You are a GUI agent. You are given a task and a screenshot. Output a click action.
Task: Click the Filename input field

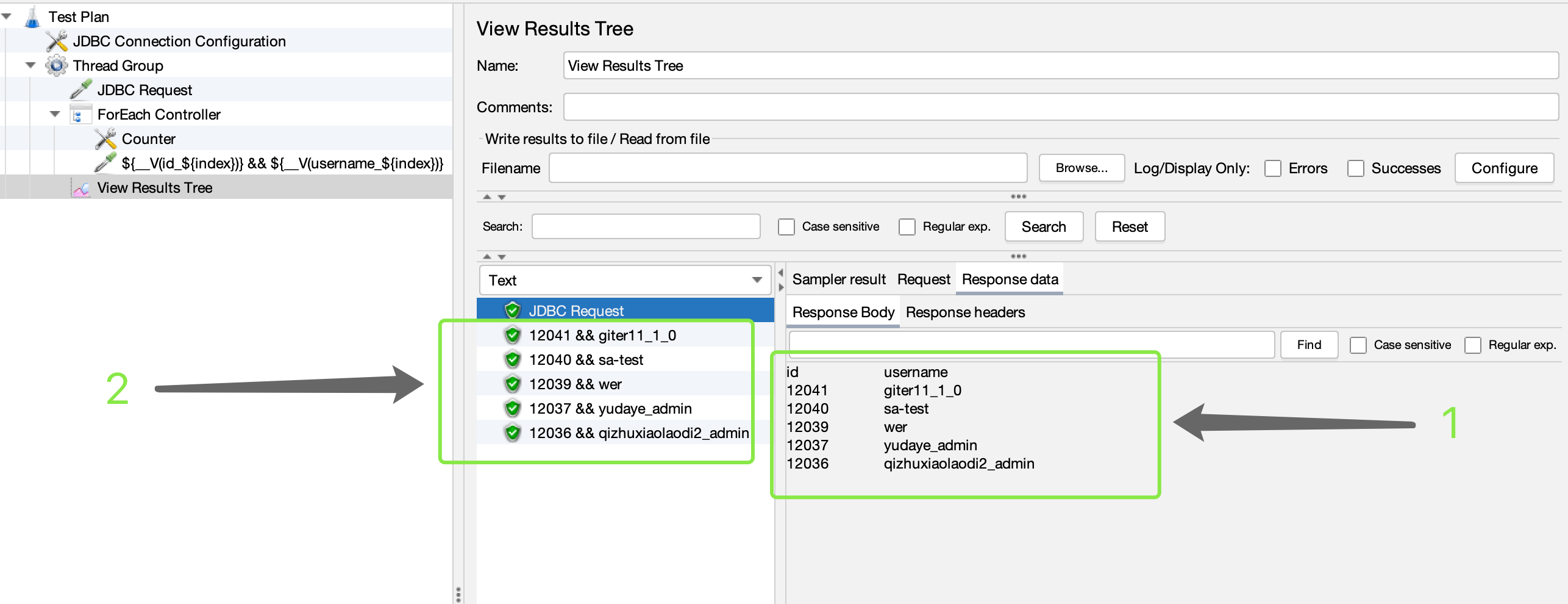pos(788,168)
